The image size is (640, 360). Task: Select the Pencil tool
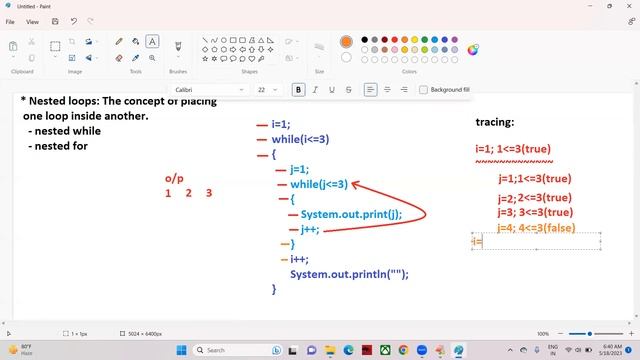pyautogui.click(x=119, y=41)
